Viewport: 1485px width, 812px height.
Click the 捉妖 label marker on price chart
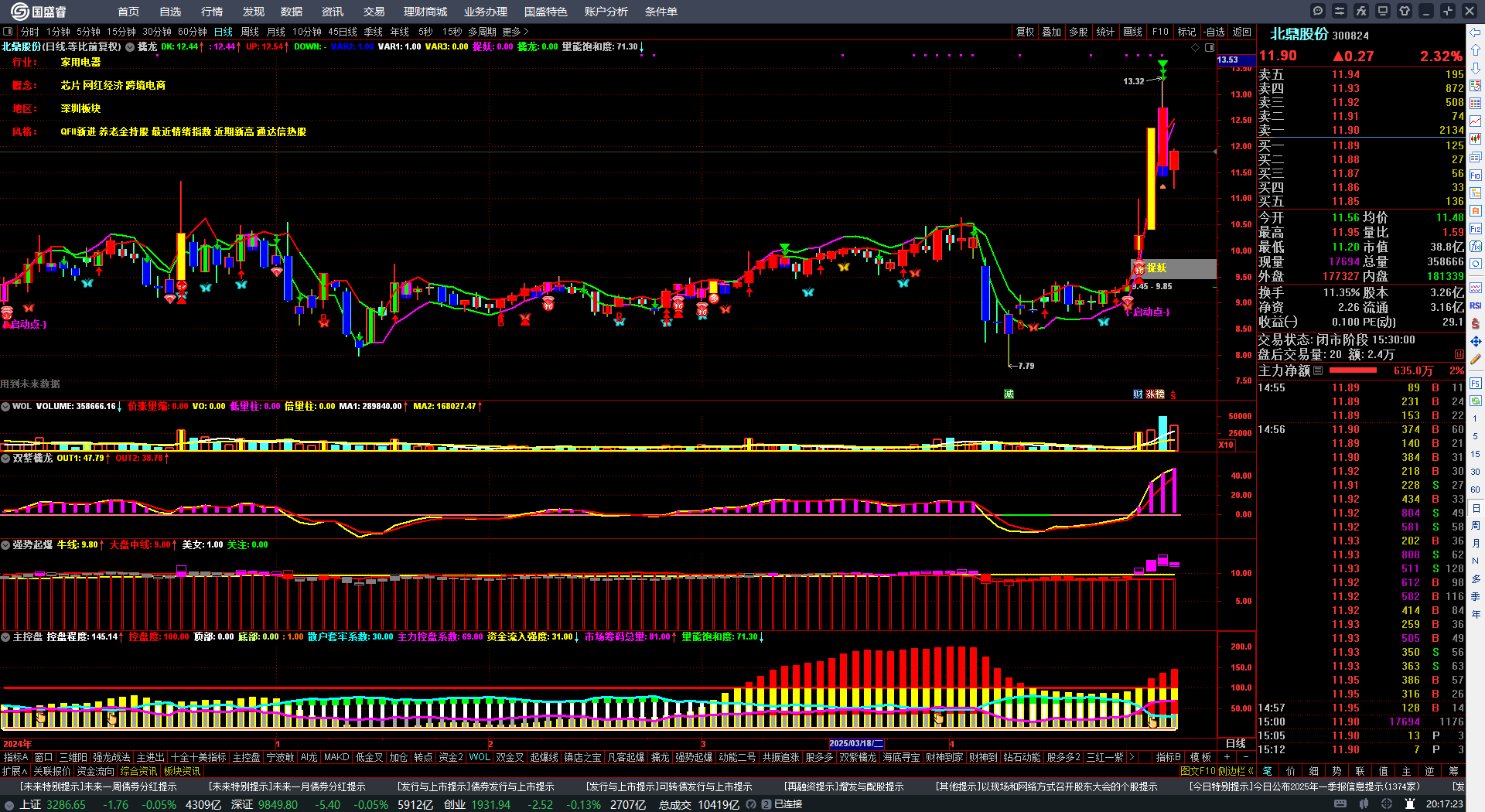click(x=1157, y=268)
